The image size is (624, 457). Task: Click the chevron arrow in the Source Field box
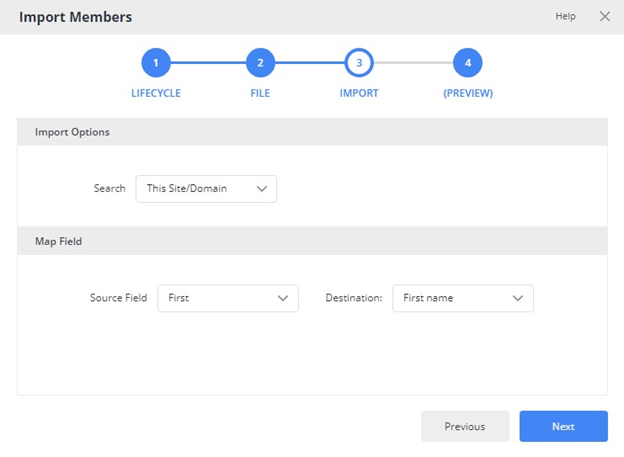click(x=282, y=298)
